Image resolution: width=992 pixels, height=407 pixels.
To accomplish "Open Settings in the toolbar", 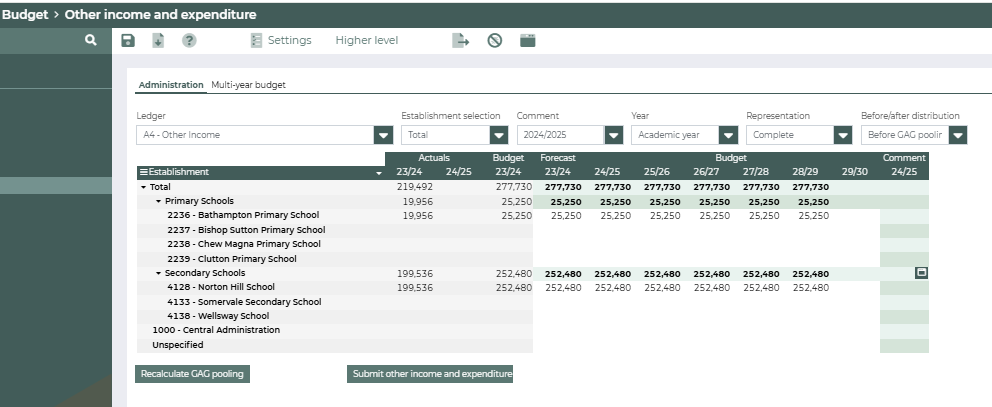I will (x=282, y=41).
